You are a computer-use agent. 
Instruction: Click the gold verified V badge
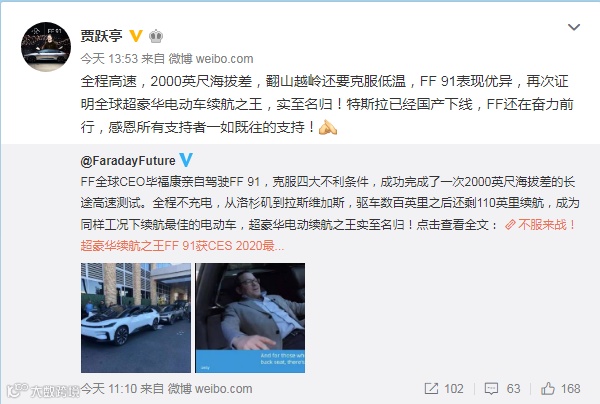(136, 36)
